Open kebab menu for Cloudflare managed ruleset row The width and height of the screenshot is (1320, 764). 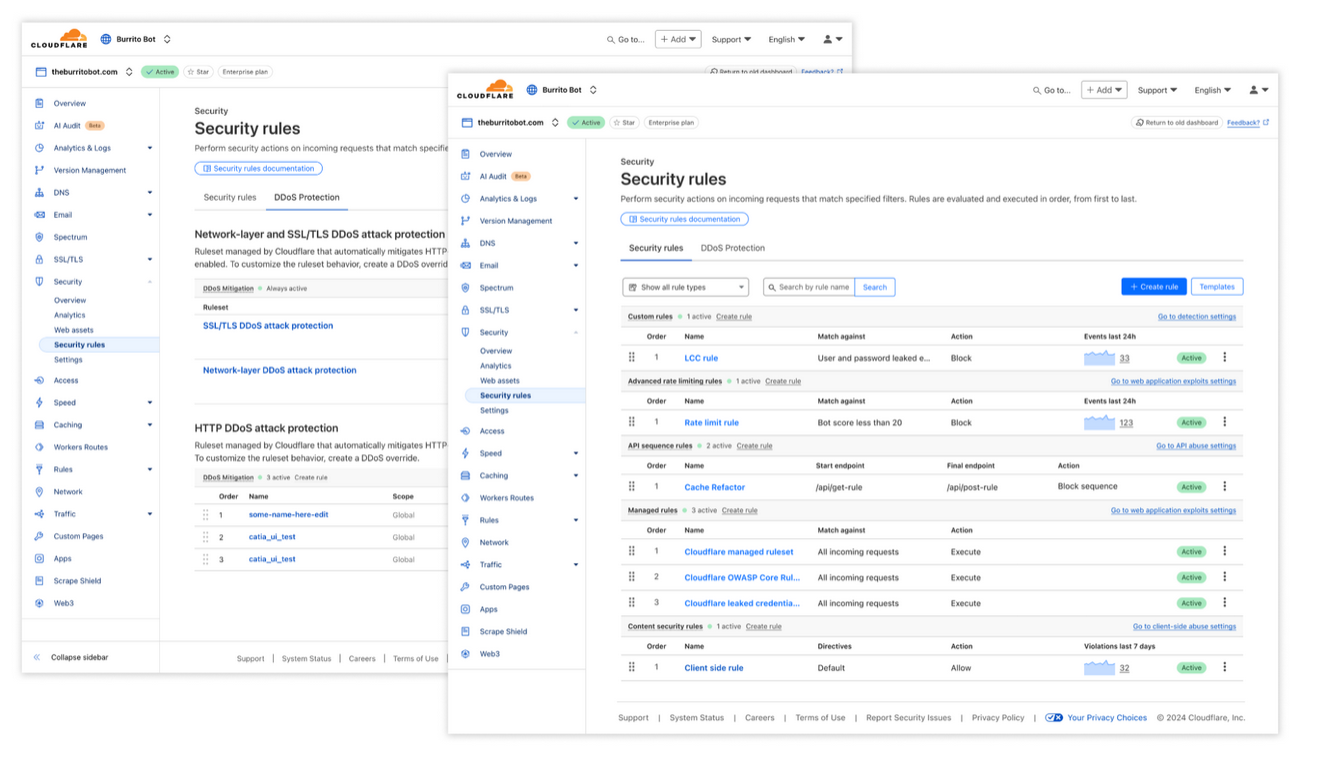click(x=1224, y=551)
